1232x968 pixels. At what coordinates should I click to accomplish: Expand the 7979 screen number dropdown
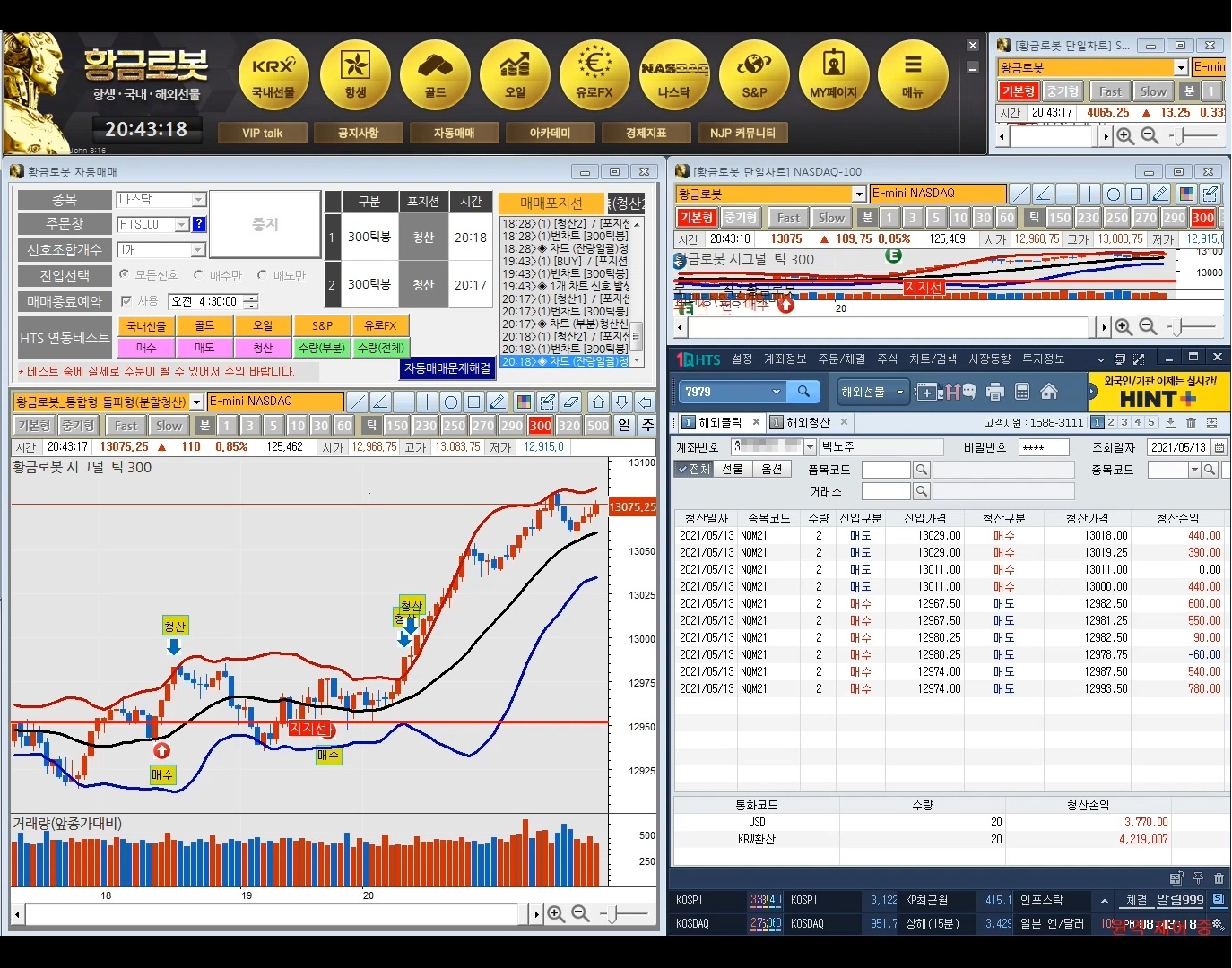click(x=777, y=392)
